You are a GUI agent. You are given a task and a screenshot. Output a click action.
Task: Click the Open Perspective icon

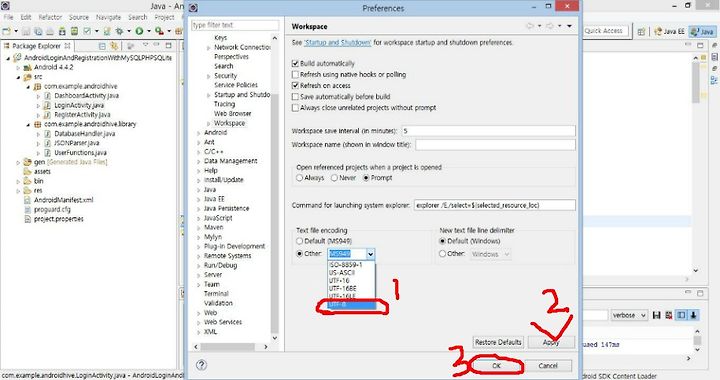tap(641, 31)
